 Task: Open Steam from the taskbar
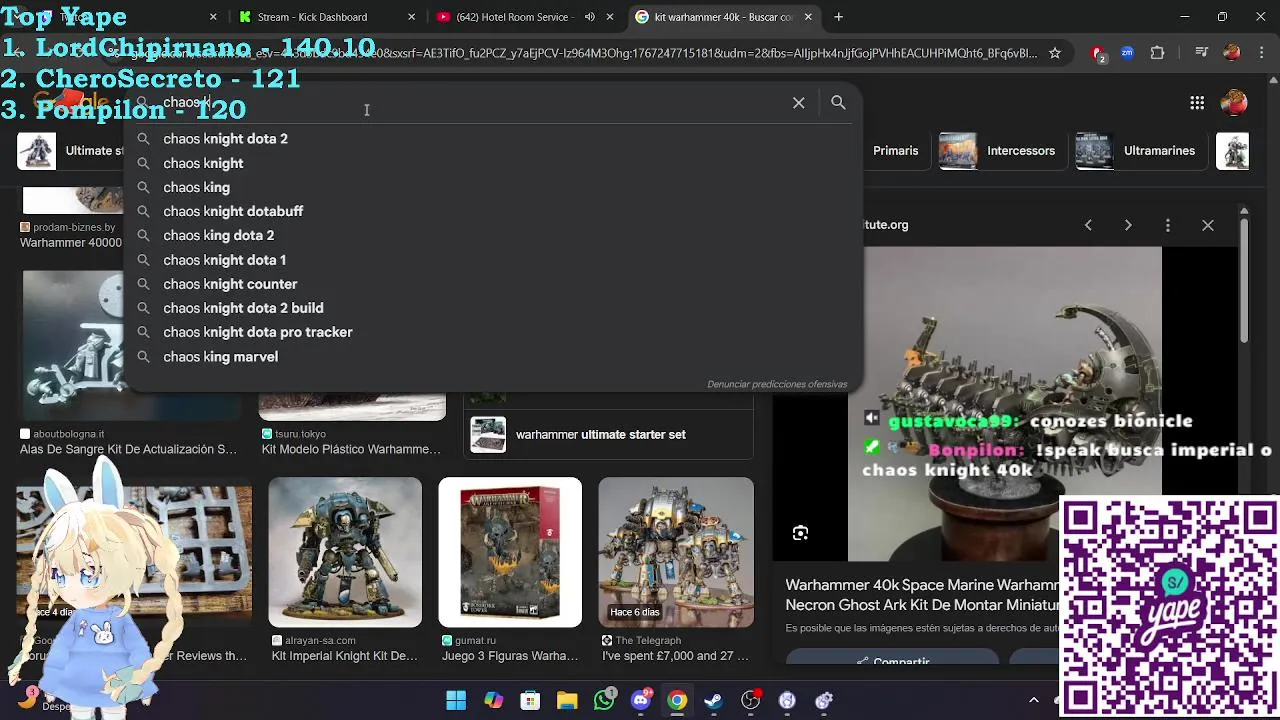click(x=713, y=700)
